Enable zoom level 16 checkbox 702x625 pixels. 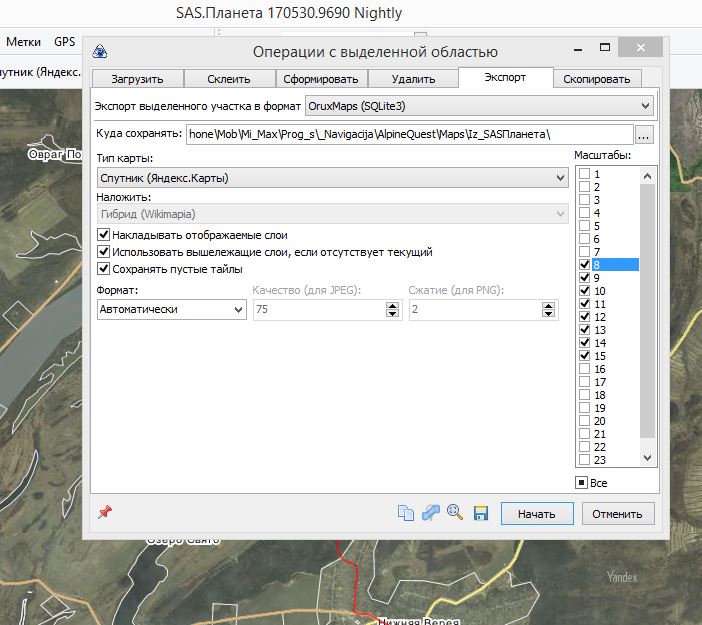pos(584,369)
